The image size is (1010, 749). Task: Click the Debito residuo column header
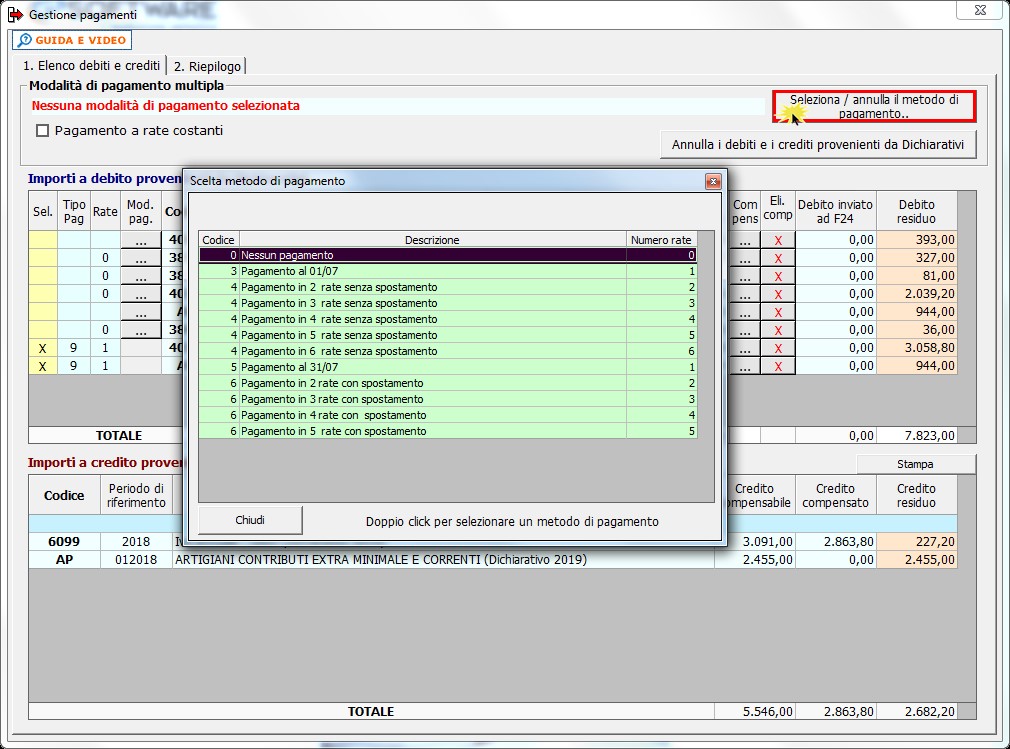coord(917,211)
